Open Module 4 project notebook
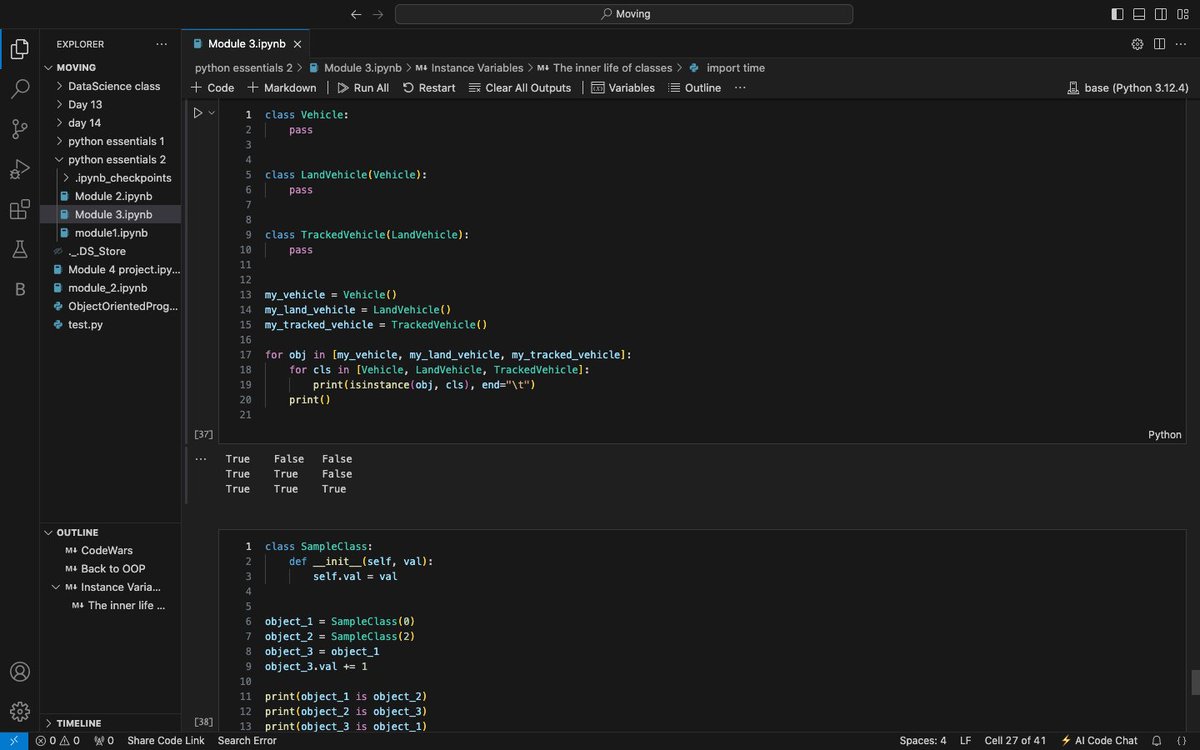The image size is (1200, 750). pyautogui.click(x=110, y=270)
